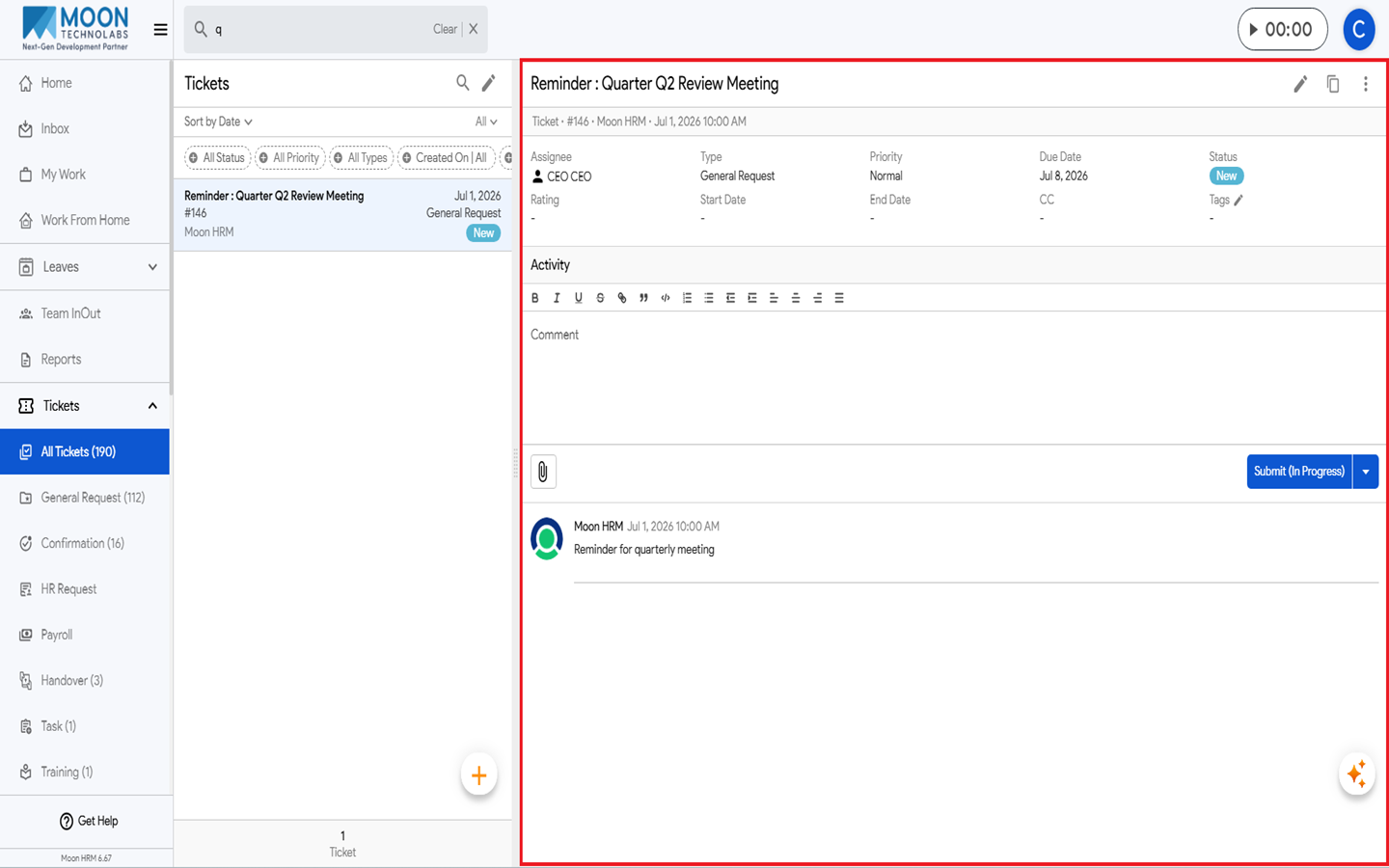Start a bulleted list in the comment
The height and width of the screenshot is (868, 1389).
709,298
